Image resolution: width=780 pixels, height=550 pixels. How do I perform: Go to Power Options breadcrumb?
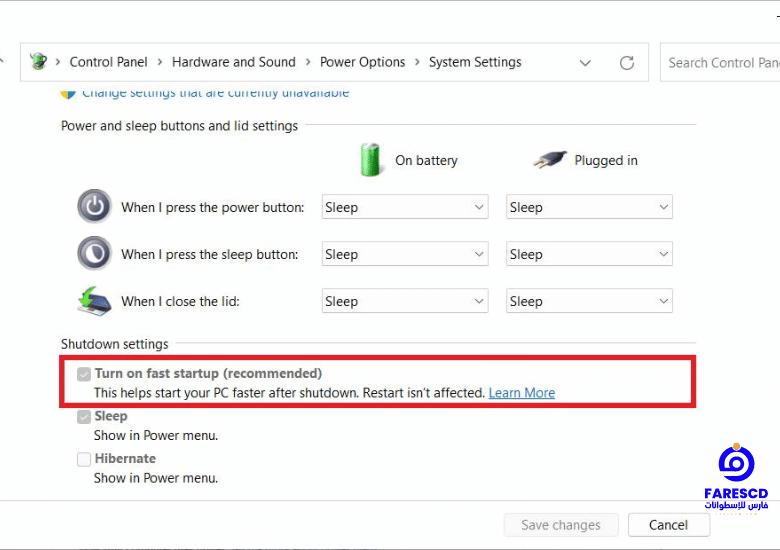tap(362, 62)
